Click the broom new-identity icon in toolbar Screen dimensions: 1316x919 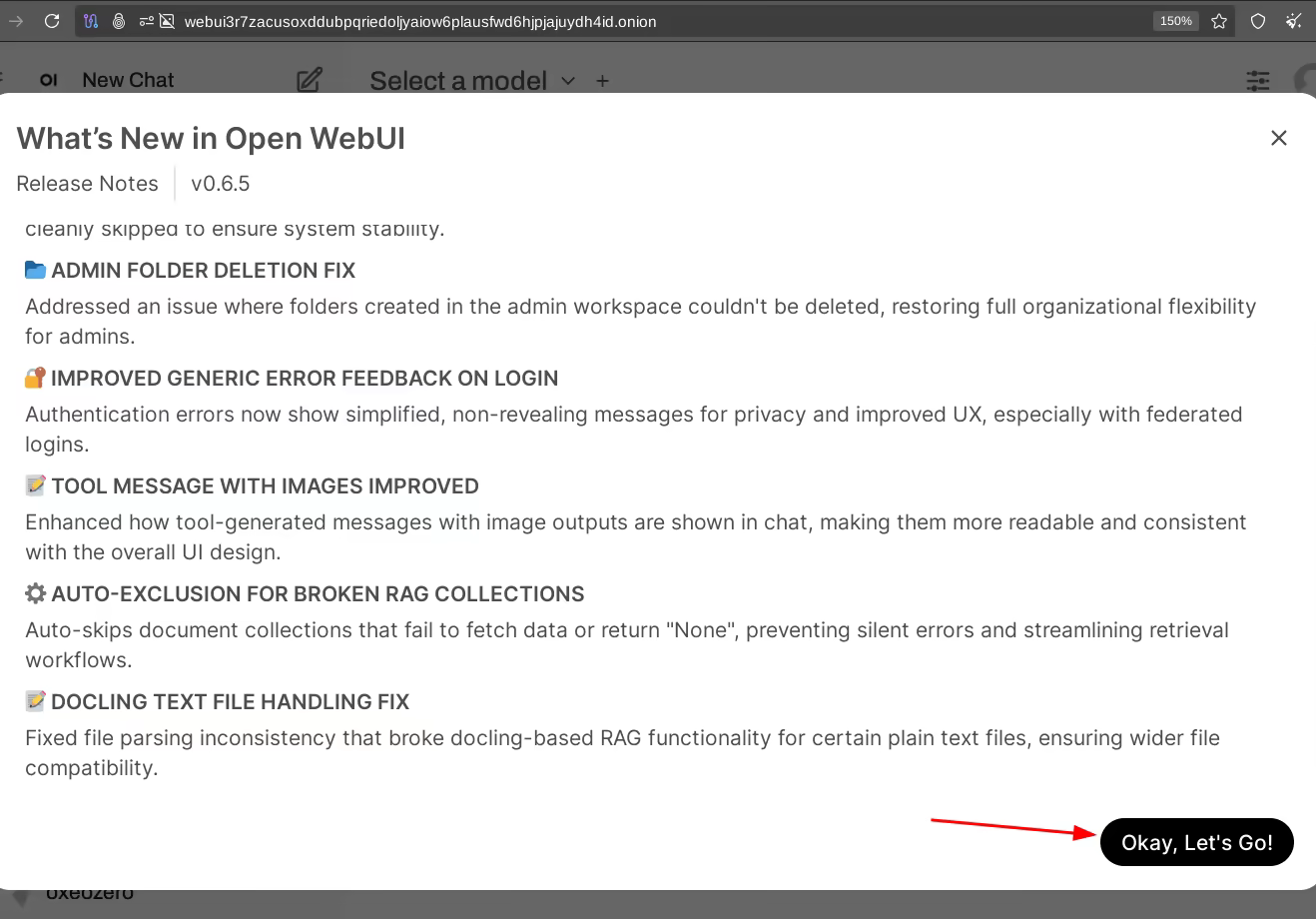[x=1294, y=21]
